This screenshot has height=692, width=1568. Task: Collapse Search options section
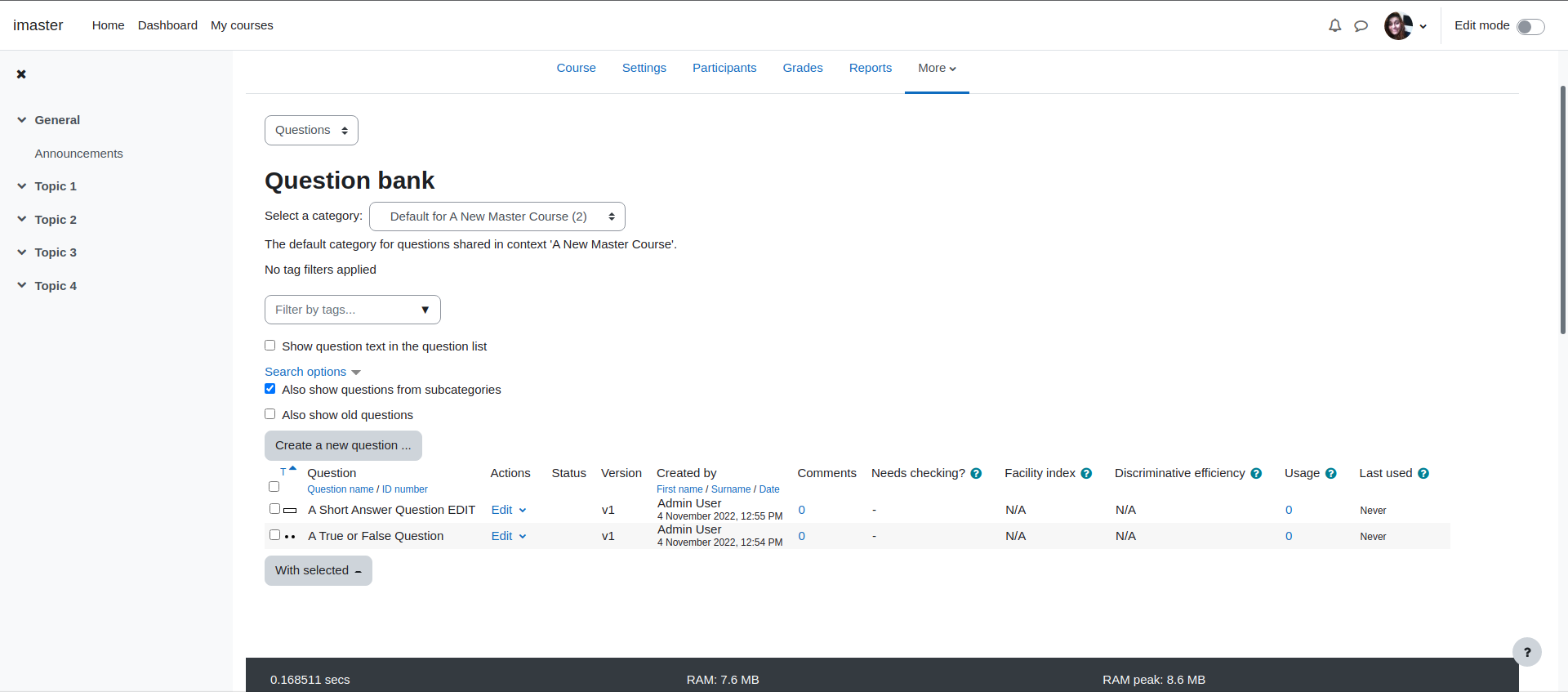pyautogui.click(x=312, y=372)
